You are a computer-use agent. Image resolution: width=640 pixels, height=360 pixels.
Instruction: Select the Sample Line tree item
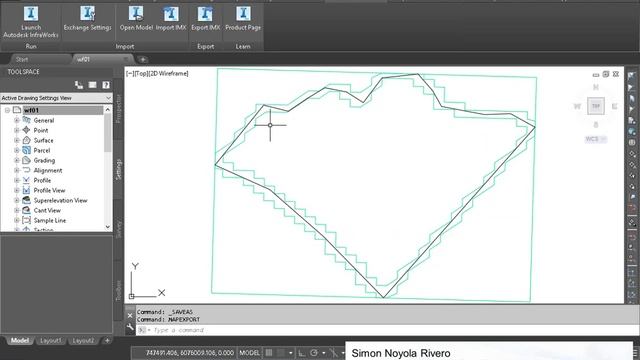[49, 220]
